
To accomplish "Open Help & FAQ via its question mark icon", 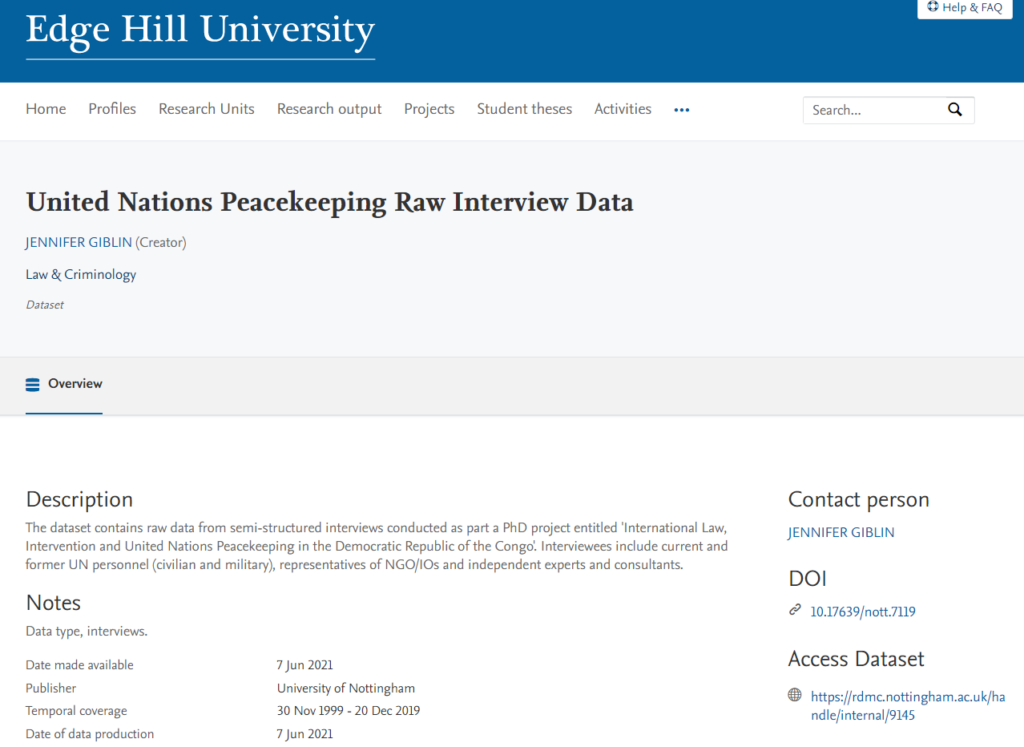I will point(932,8).
